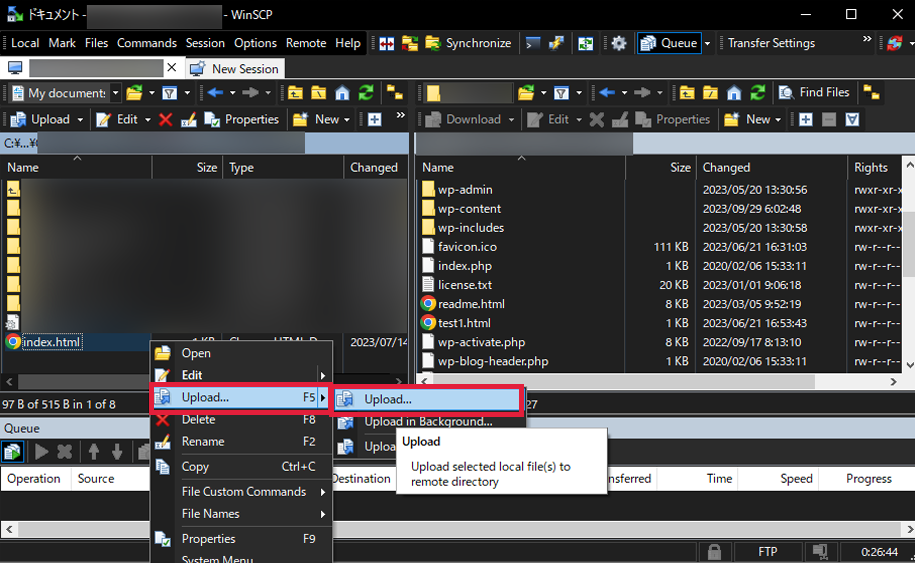The height and width of the screenshot is (563, 915).
Task: Click the local Edit toolbar button
Action: (117, 120)
